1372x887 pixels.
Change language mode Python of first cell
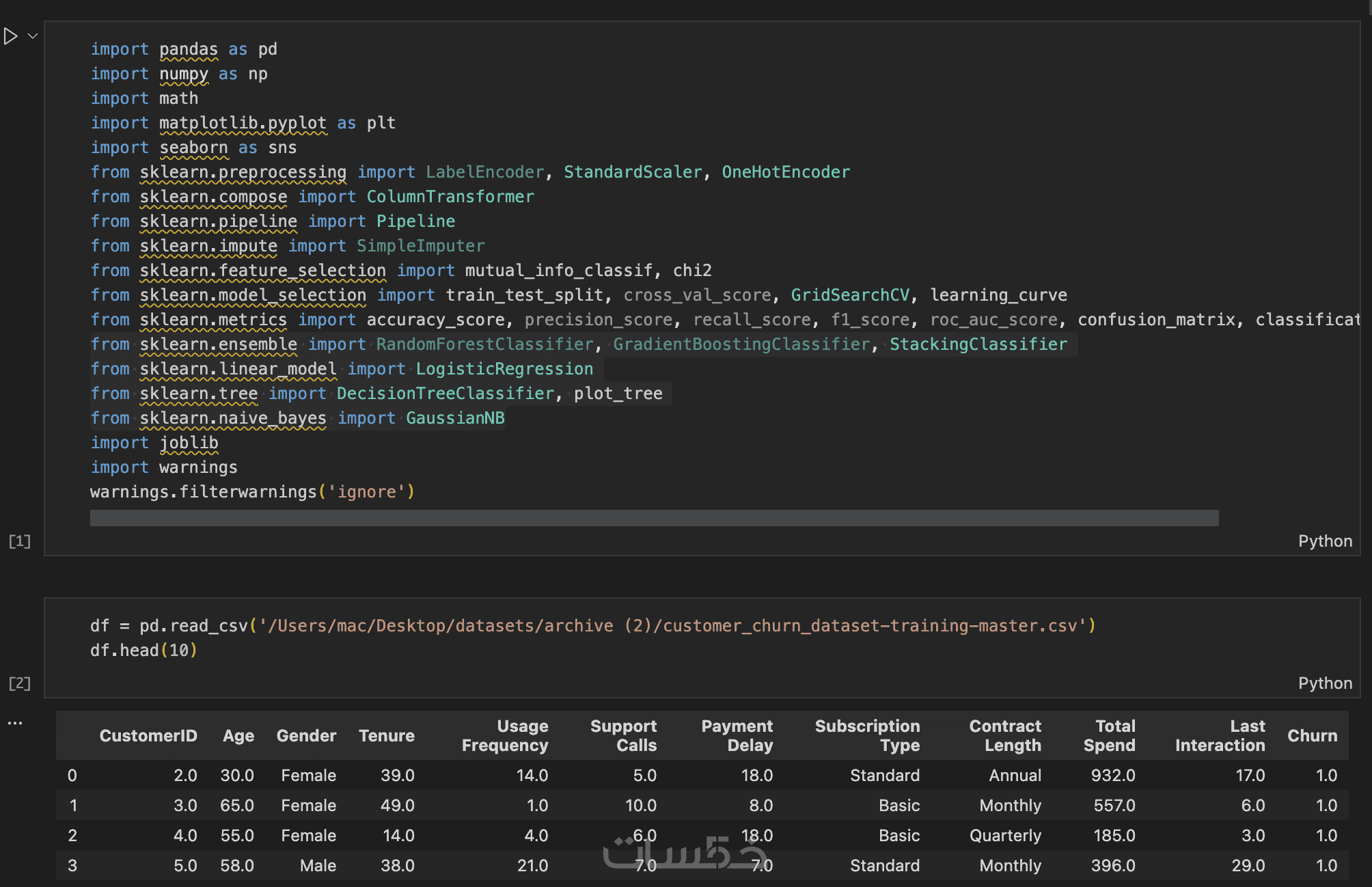[1325, 541]
